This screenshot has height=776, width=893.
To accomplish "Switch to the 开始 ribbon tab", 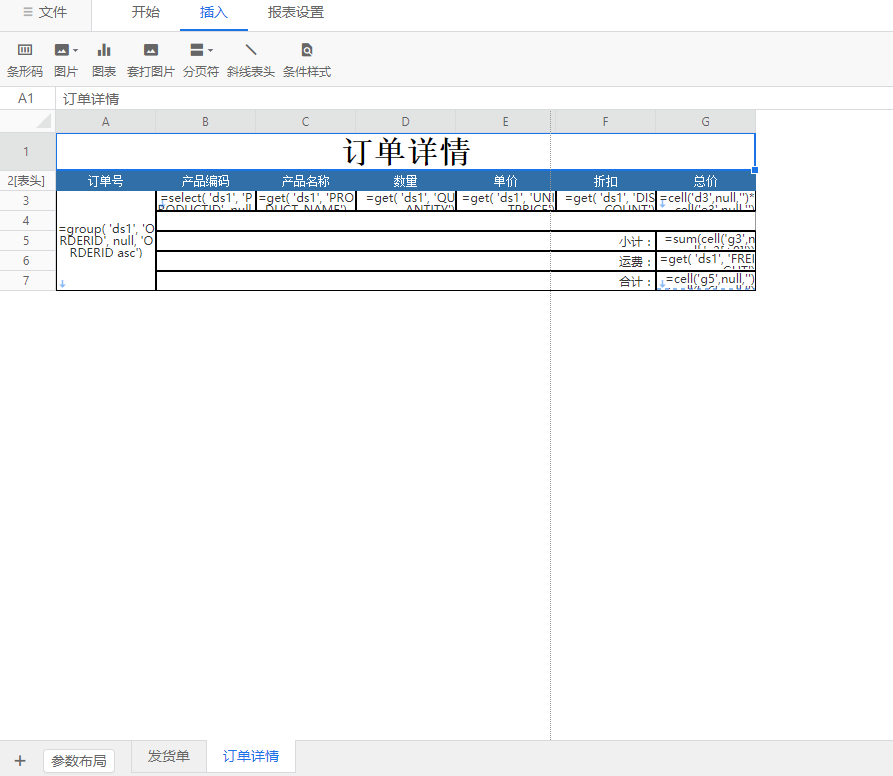I will tap(145, 13).
